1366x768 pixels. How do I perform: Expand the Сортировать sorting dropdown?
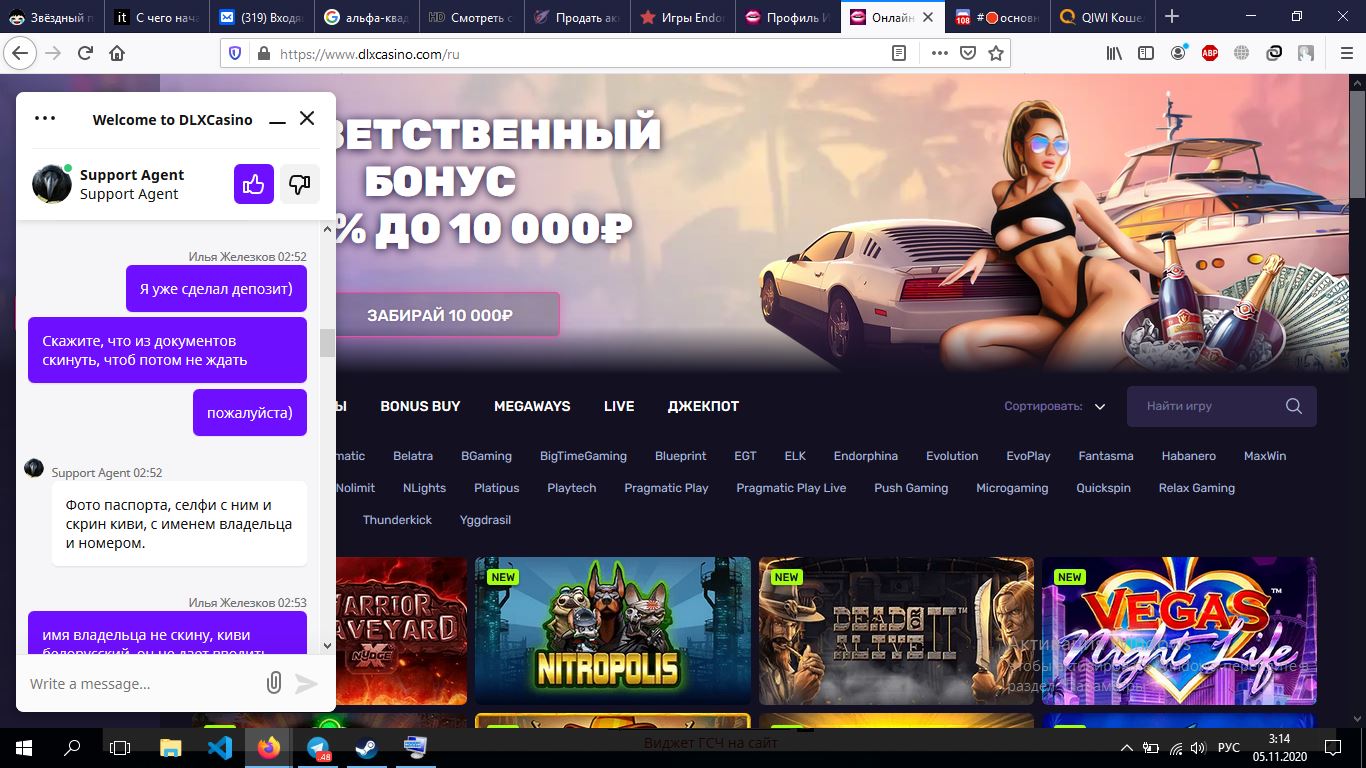coord(1055,406)
